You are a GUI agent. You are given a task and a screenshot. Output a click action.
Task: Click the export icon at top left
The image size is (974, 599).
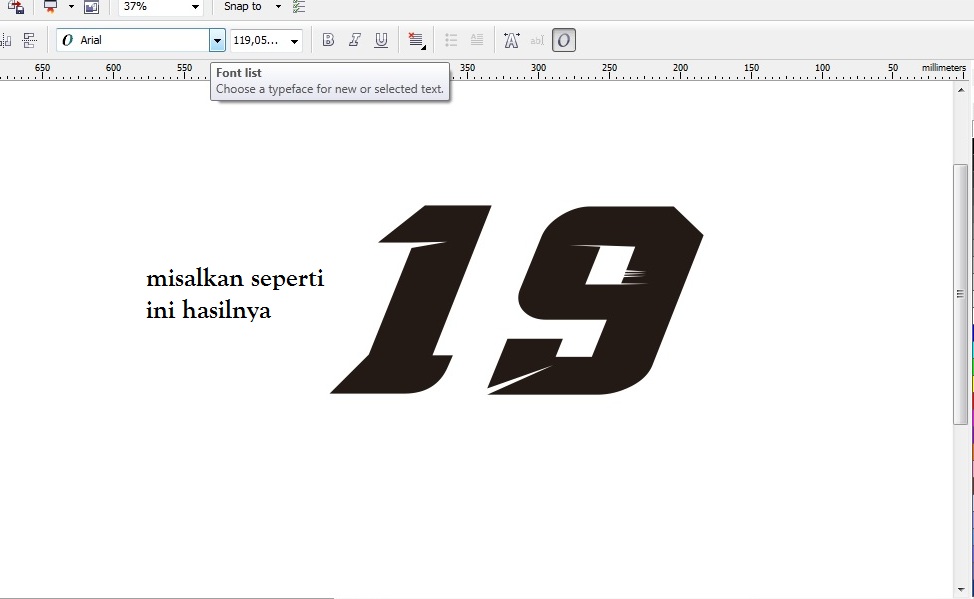(x=15, y=7)
